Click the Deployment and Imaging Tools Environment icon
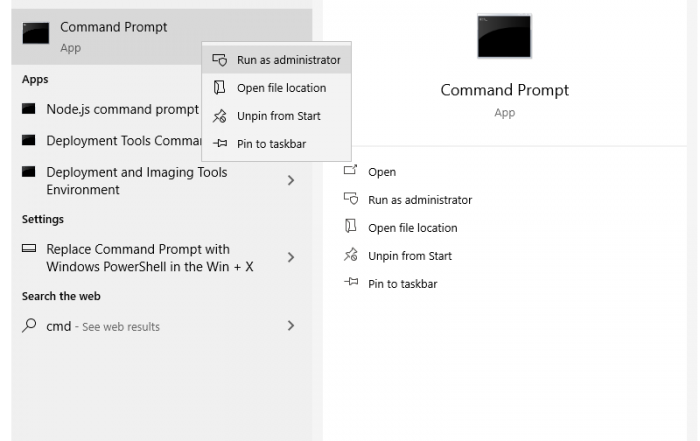Image resolution: width=700 pixels, height=441 pixels. 29,172
